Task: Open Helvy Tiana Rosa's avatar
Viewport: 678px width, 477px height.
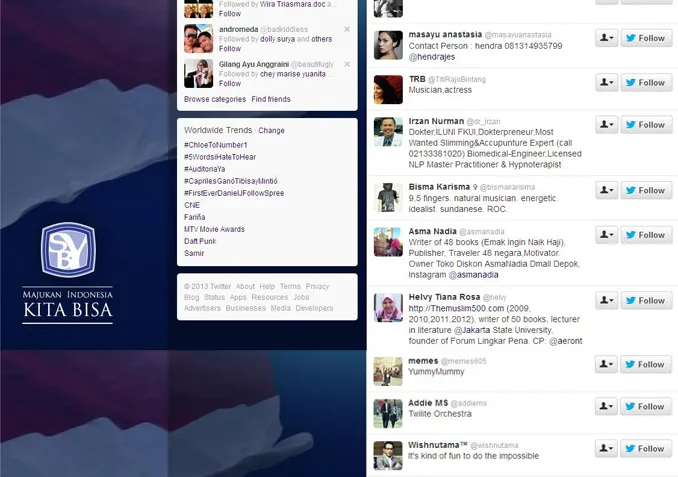Action: [x=388, y=307]
